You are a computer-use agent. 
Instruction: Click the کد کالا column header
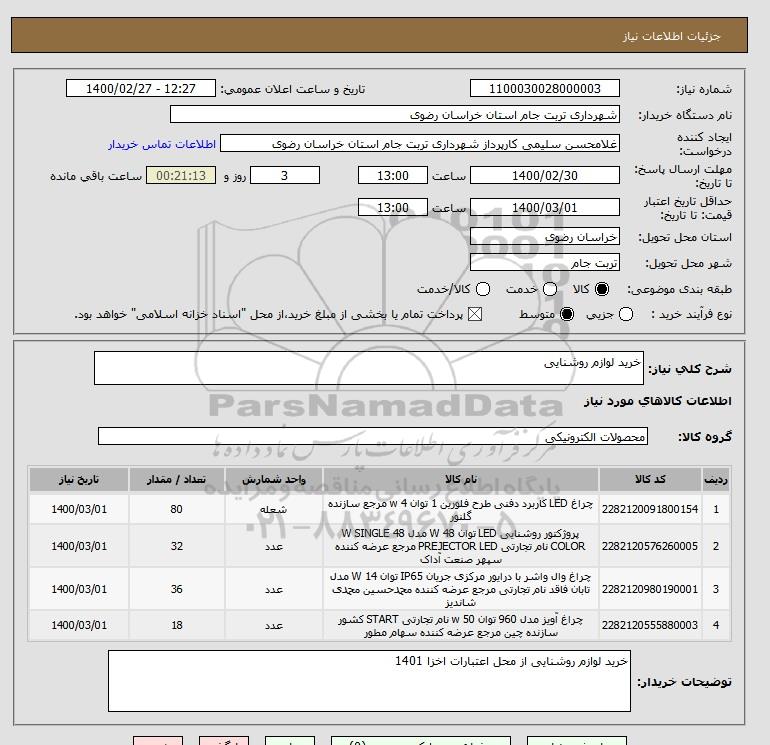pos(650,480)
